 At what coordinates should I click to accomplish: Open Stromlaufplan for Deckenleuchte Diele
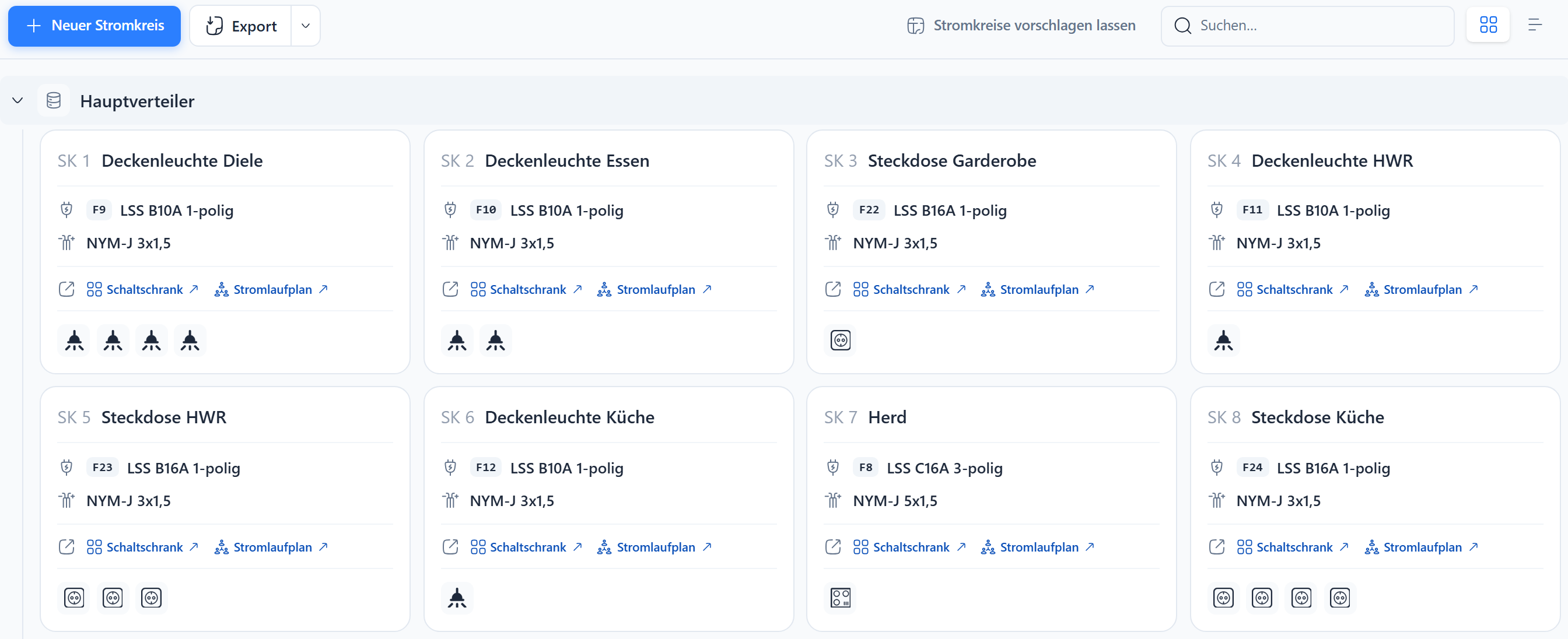271,289
